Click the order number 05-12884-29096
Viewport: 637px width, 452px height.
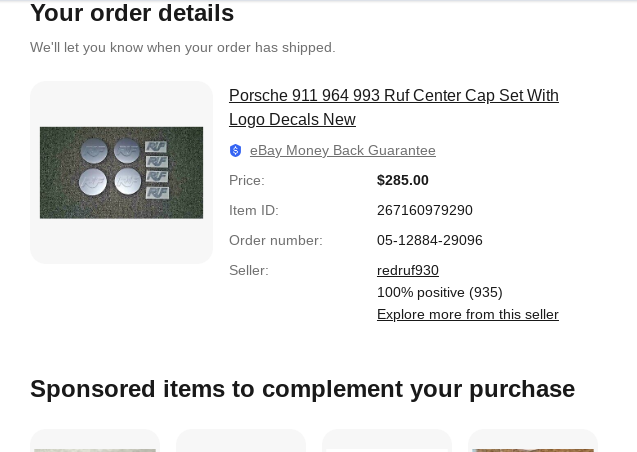(x=429, y=240)
